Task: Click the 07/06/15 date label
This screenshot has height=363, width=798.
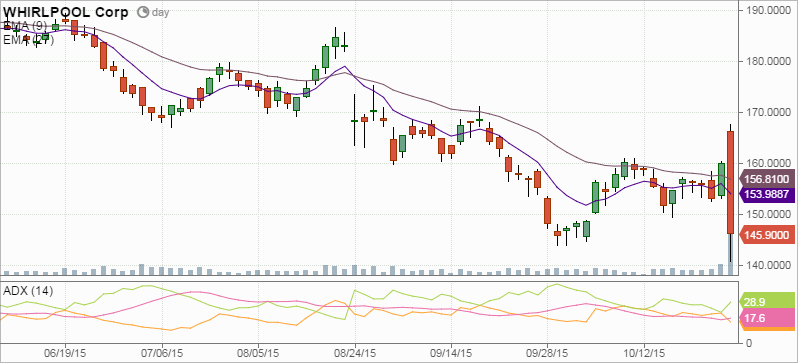Action: (162, 352)
